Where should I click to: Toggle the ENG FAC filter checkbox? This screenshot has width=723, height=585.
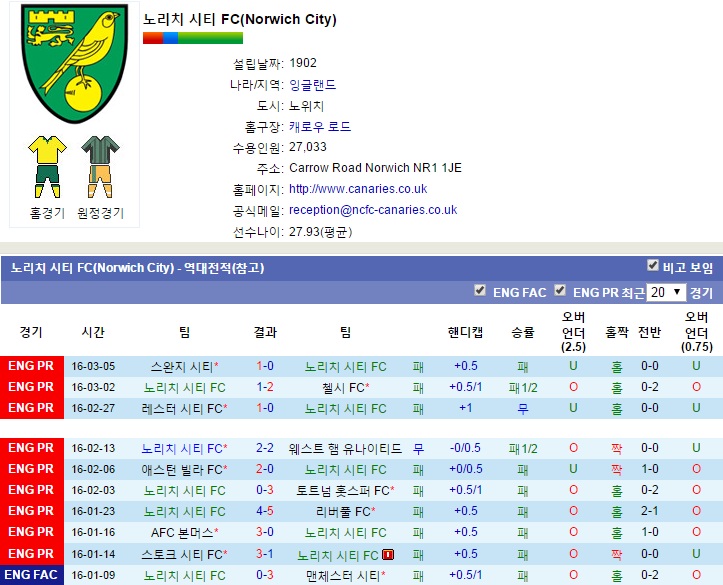click(480, 292)
